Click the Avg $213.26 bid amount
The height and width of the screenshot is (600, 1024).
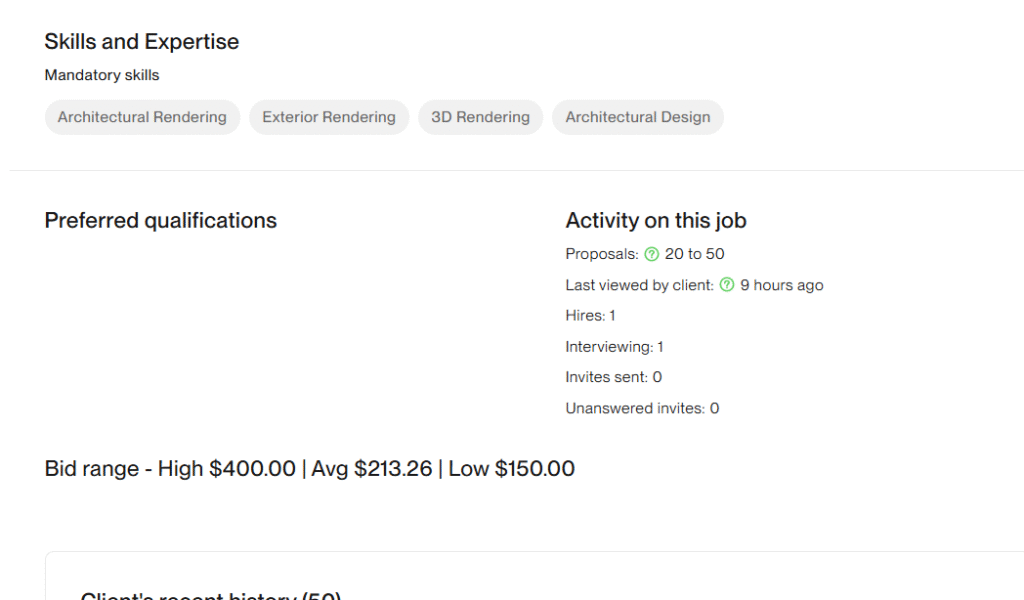click(x=372, y=469)
